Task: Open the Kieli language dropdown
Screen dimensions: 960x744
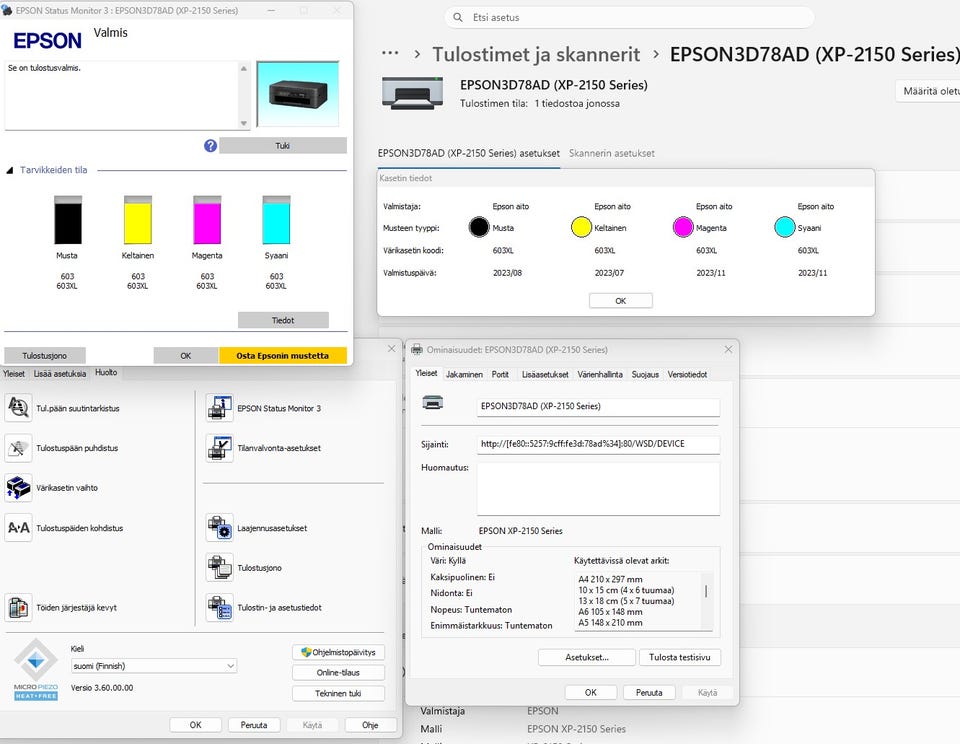Action: pyautogui.click(x=154, y=666)
